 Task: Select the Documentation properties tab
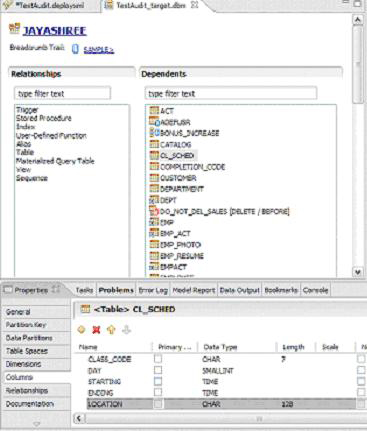36,404
